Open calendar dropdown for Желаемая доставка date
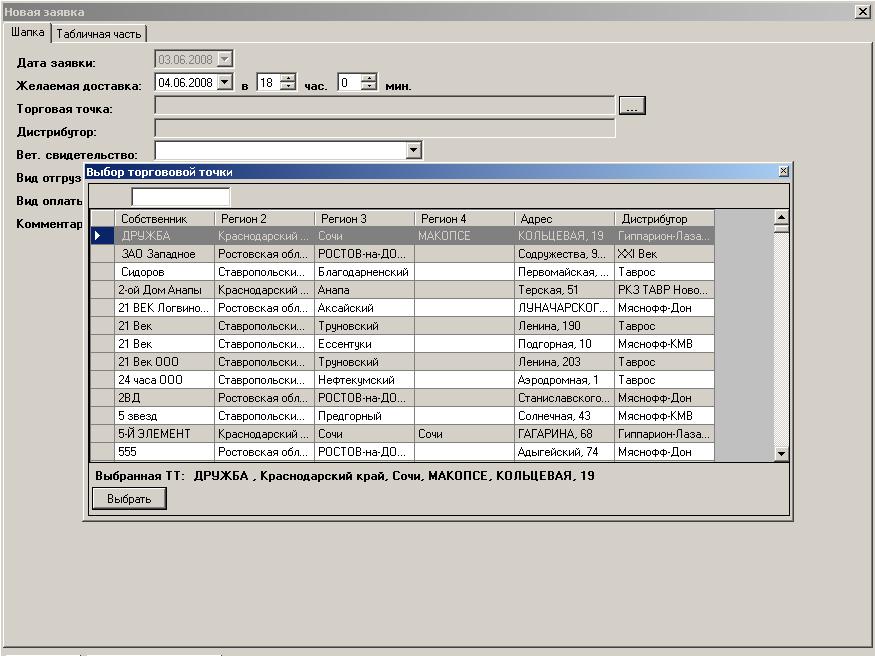The image size is (875, 656). click(225, 83)
